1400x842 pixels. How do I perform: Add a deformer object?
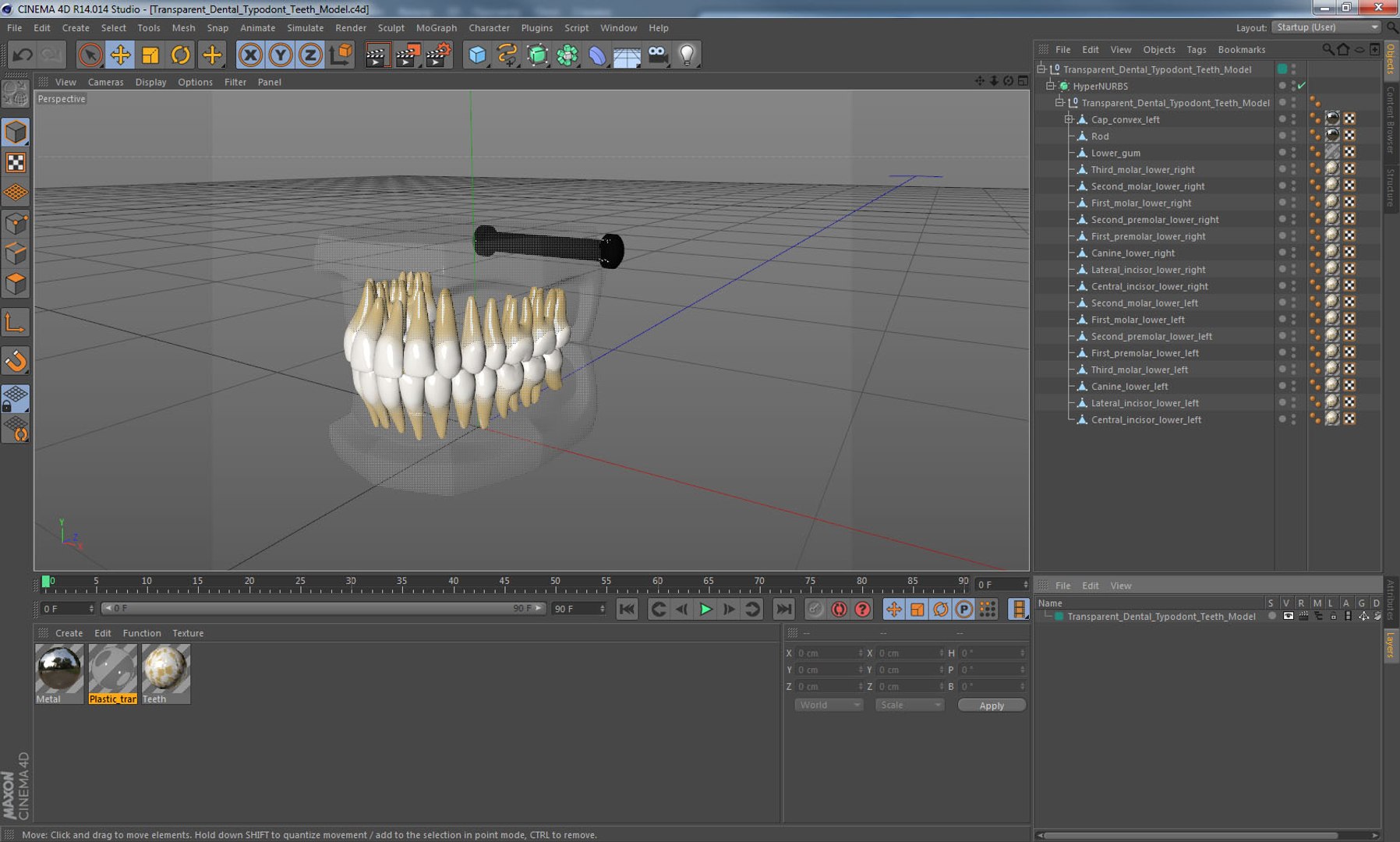click(x=597, y=55)
